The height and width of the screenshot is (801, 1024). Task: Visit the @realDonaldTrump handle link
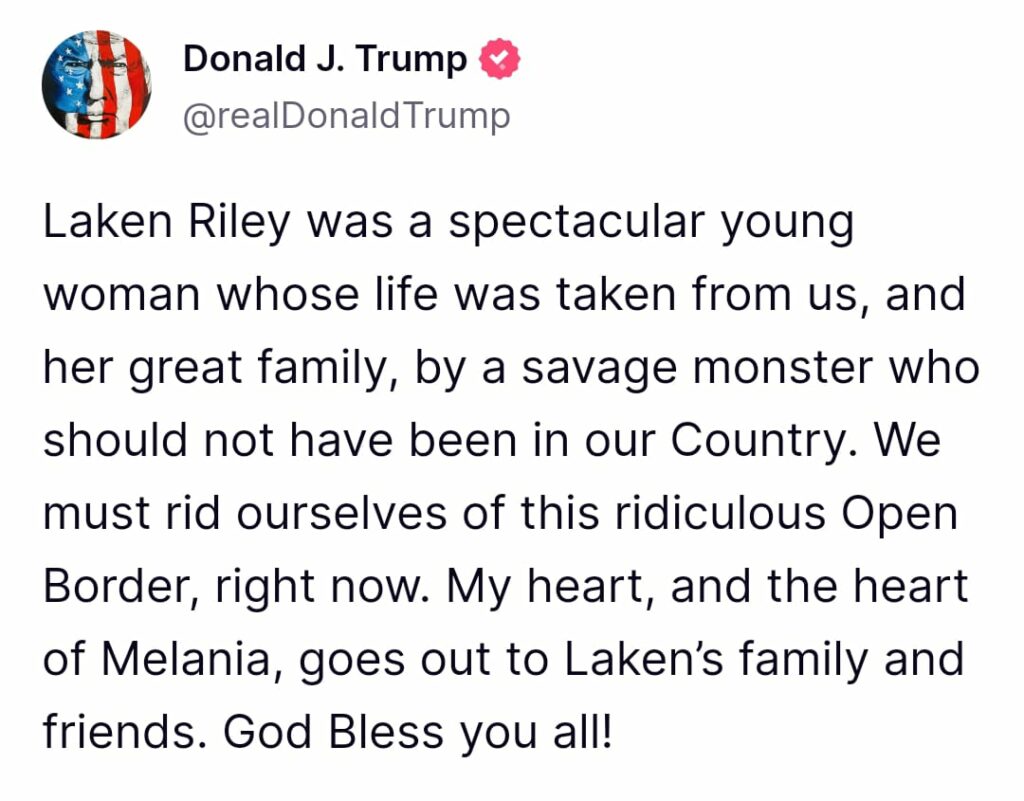coord(347,116)
